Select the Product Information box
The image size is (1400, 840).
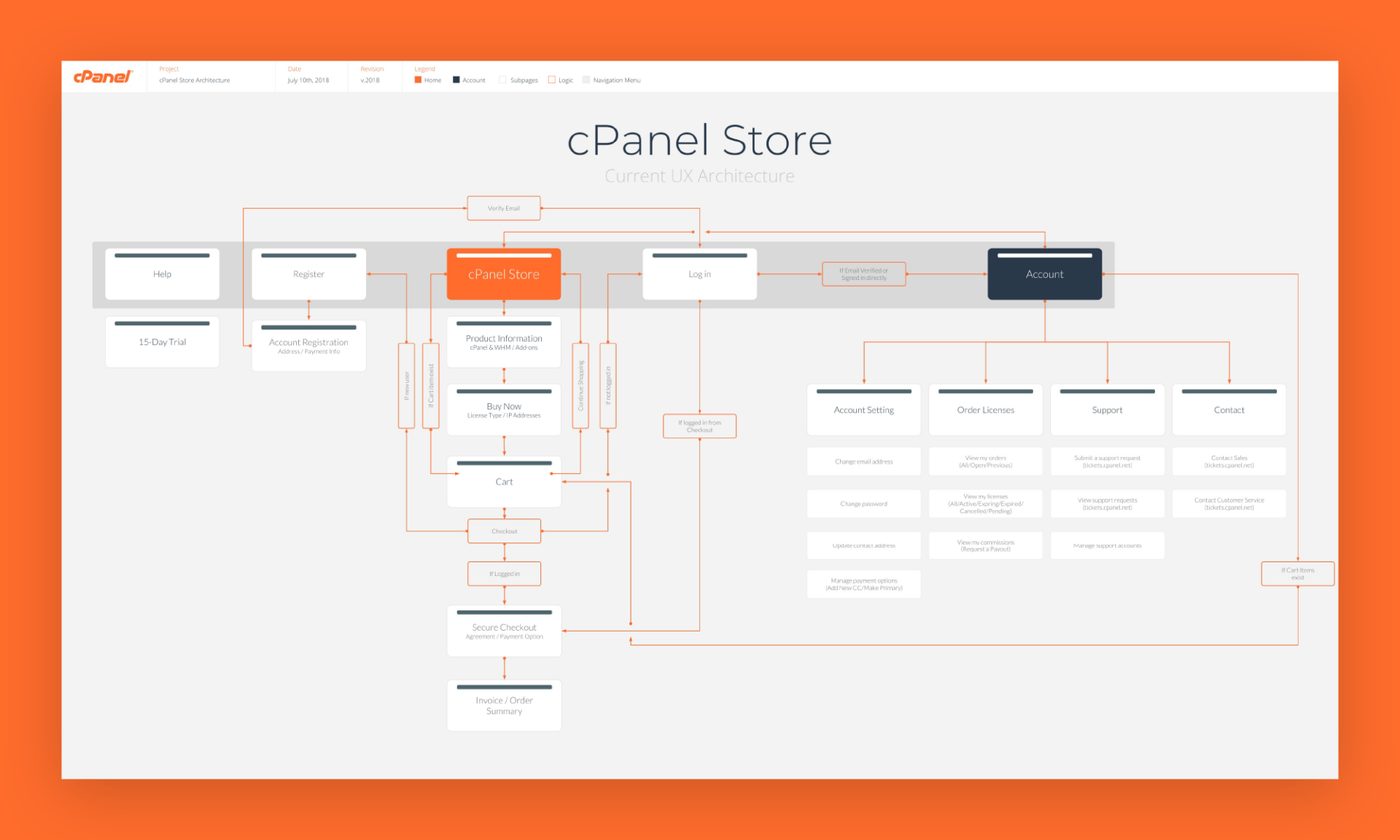click(504, 342)
